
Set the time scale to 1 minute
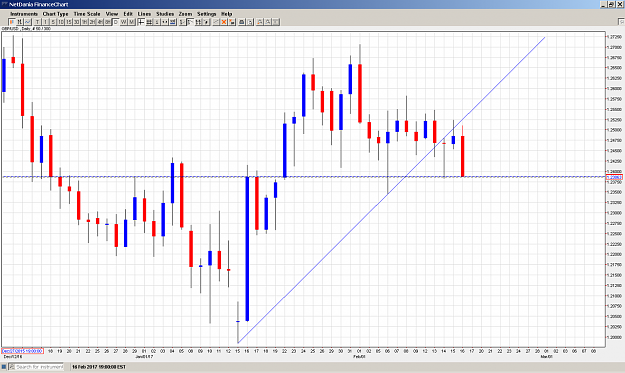pyautogui.click(x=45, y=22)
